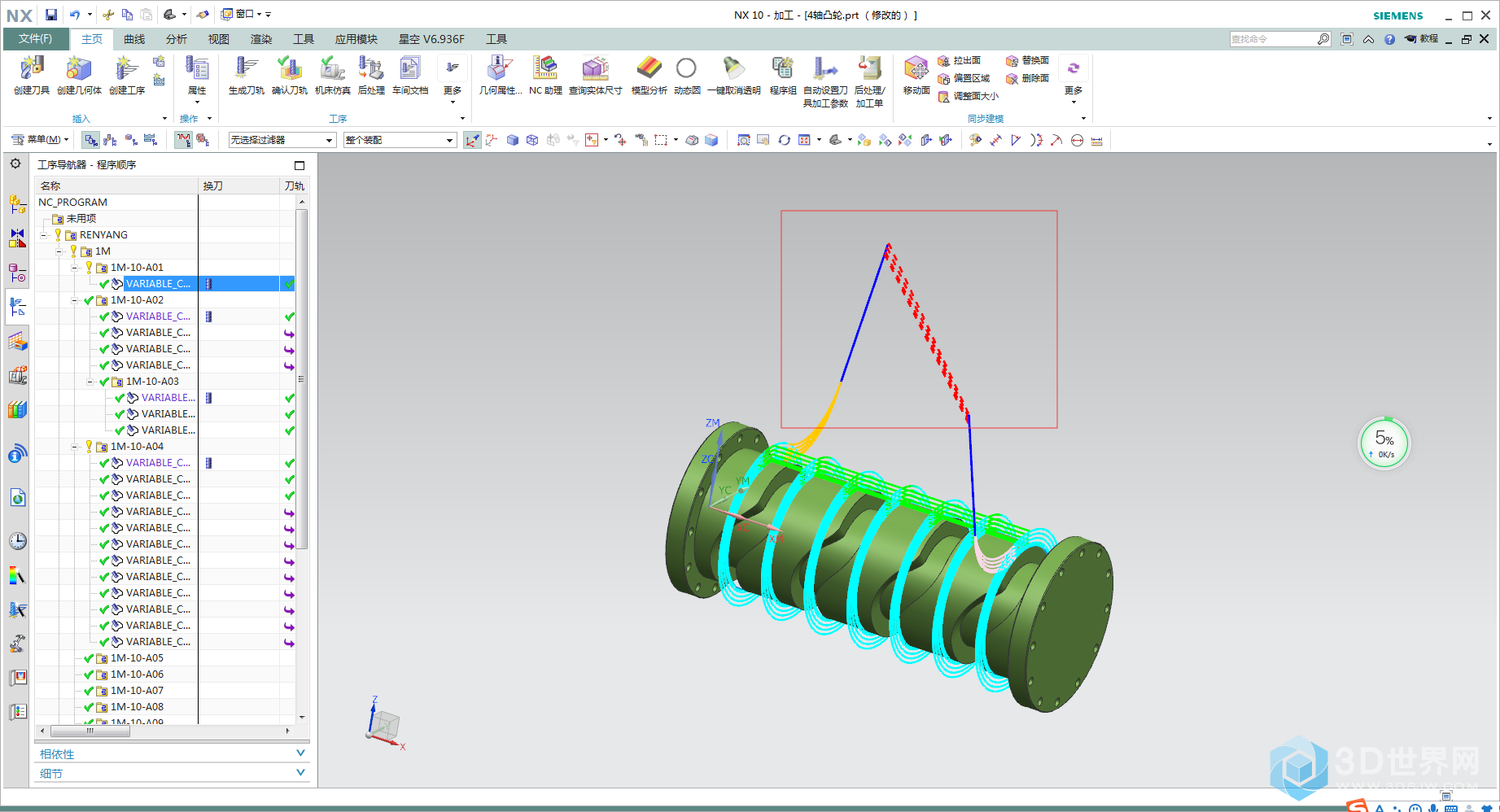Collapse the 1M-10-A02 group
This screenshot has width=1500, height=812.
[x=75, y=300]
